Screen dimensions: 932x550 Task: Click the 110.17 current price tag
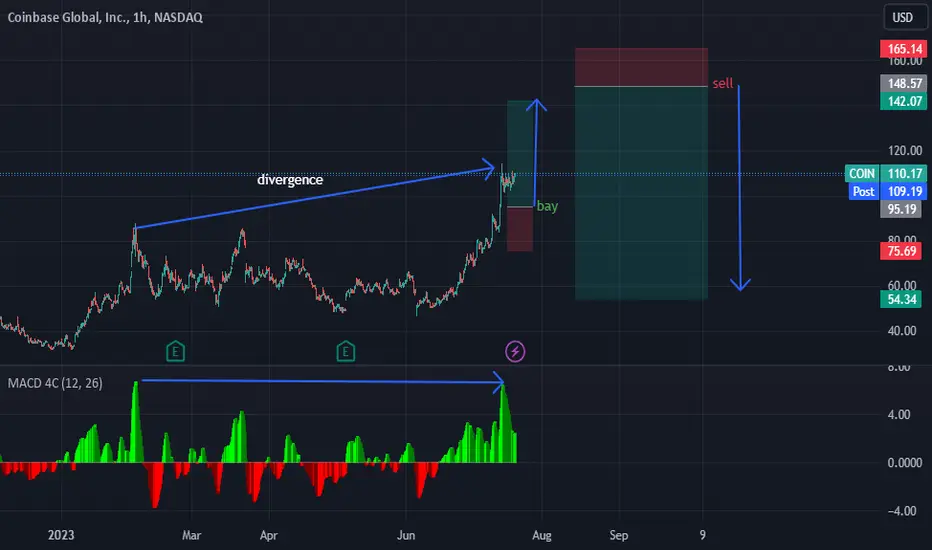(x=904, y=174)
